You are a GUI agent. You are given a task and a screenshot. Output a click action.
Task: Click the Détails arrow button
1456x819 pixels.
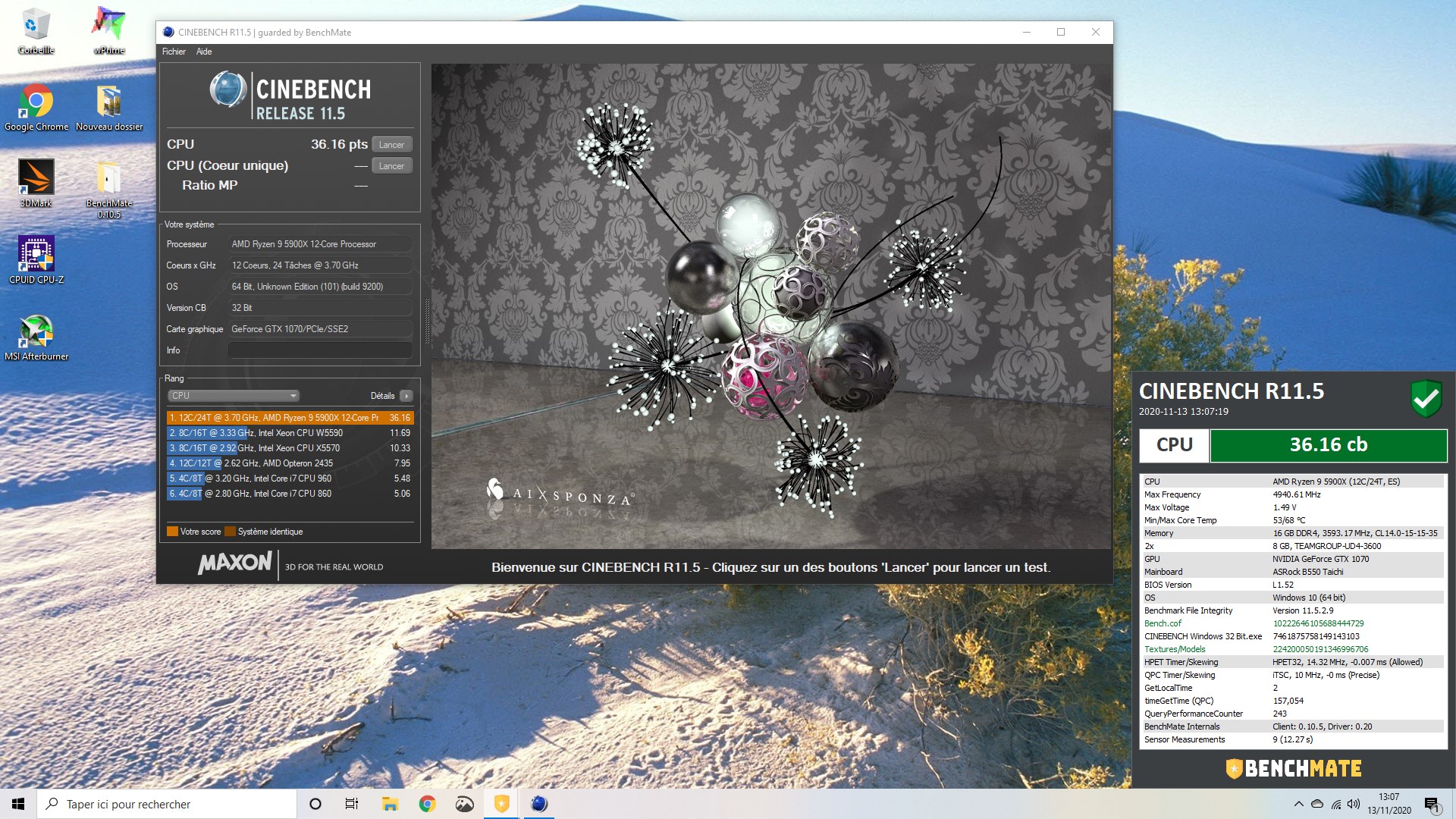click(406, 396)
